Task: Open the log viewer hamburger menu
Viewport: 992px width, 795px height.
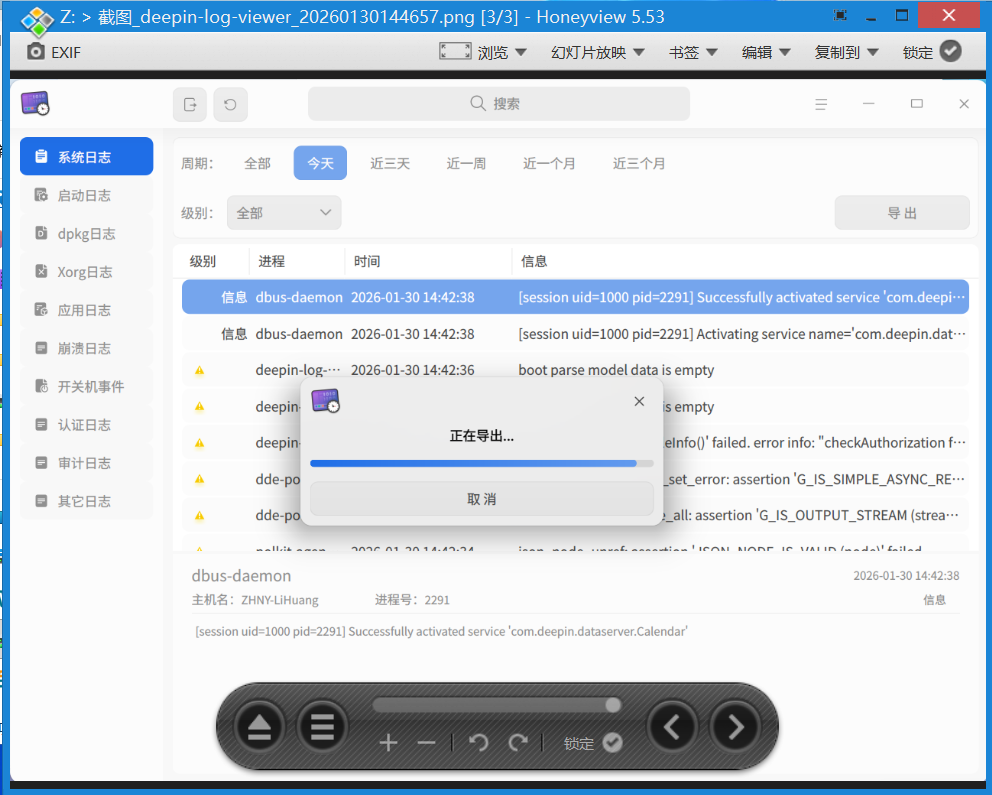Action: pos(821,104)
